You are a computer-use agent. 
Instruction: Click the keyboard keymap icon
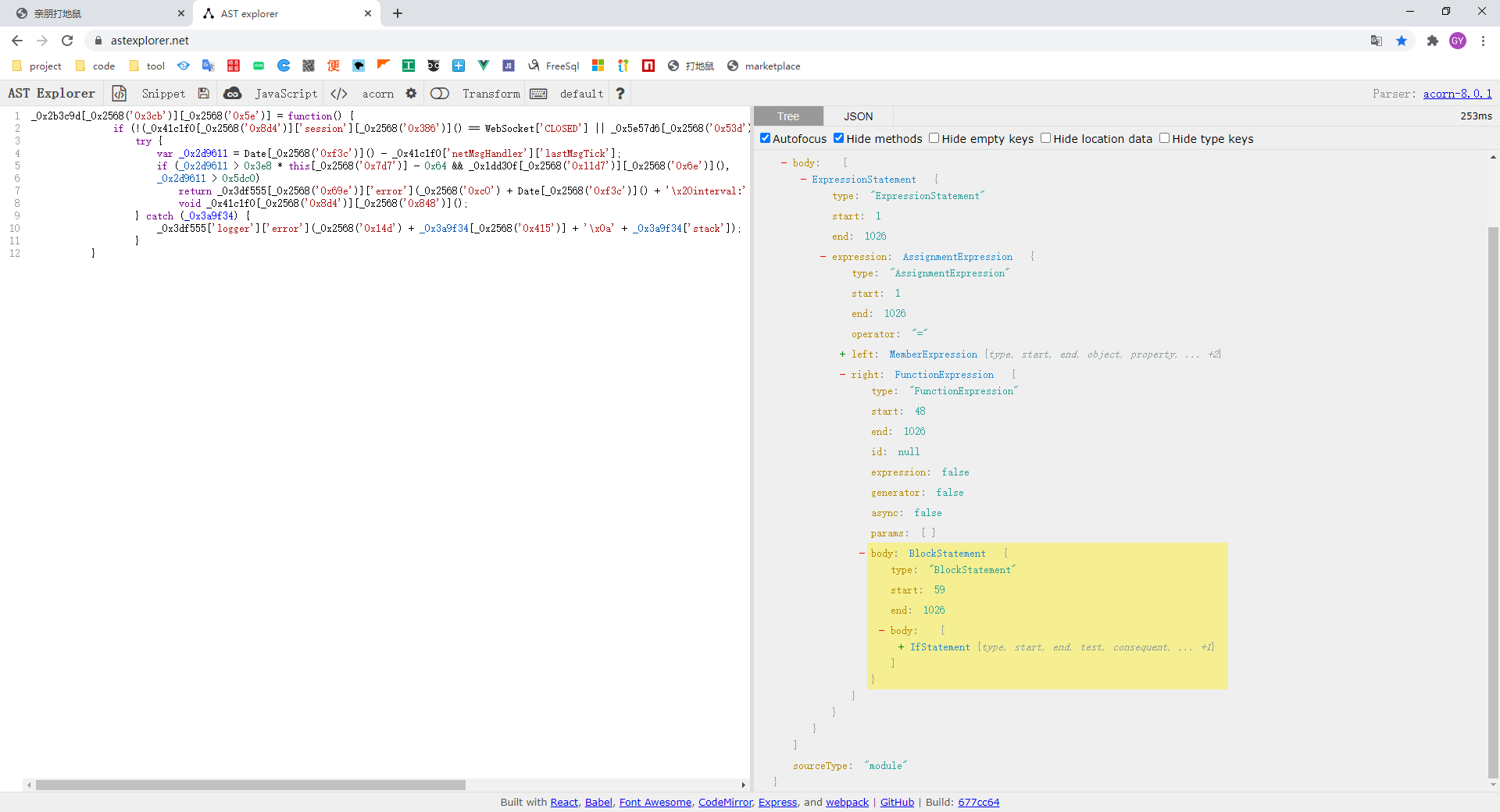point(538,94)
